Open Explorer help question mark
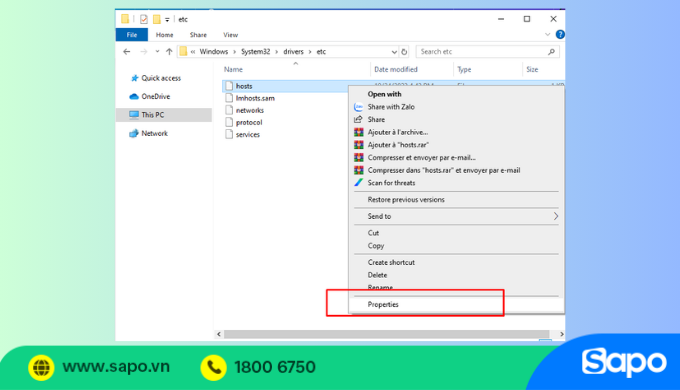The width and height of the screenshot is (680, 390). point(560,34)
